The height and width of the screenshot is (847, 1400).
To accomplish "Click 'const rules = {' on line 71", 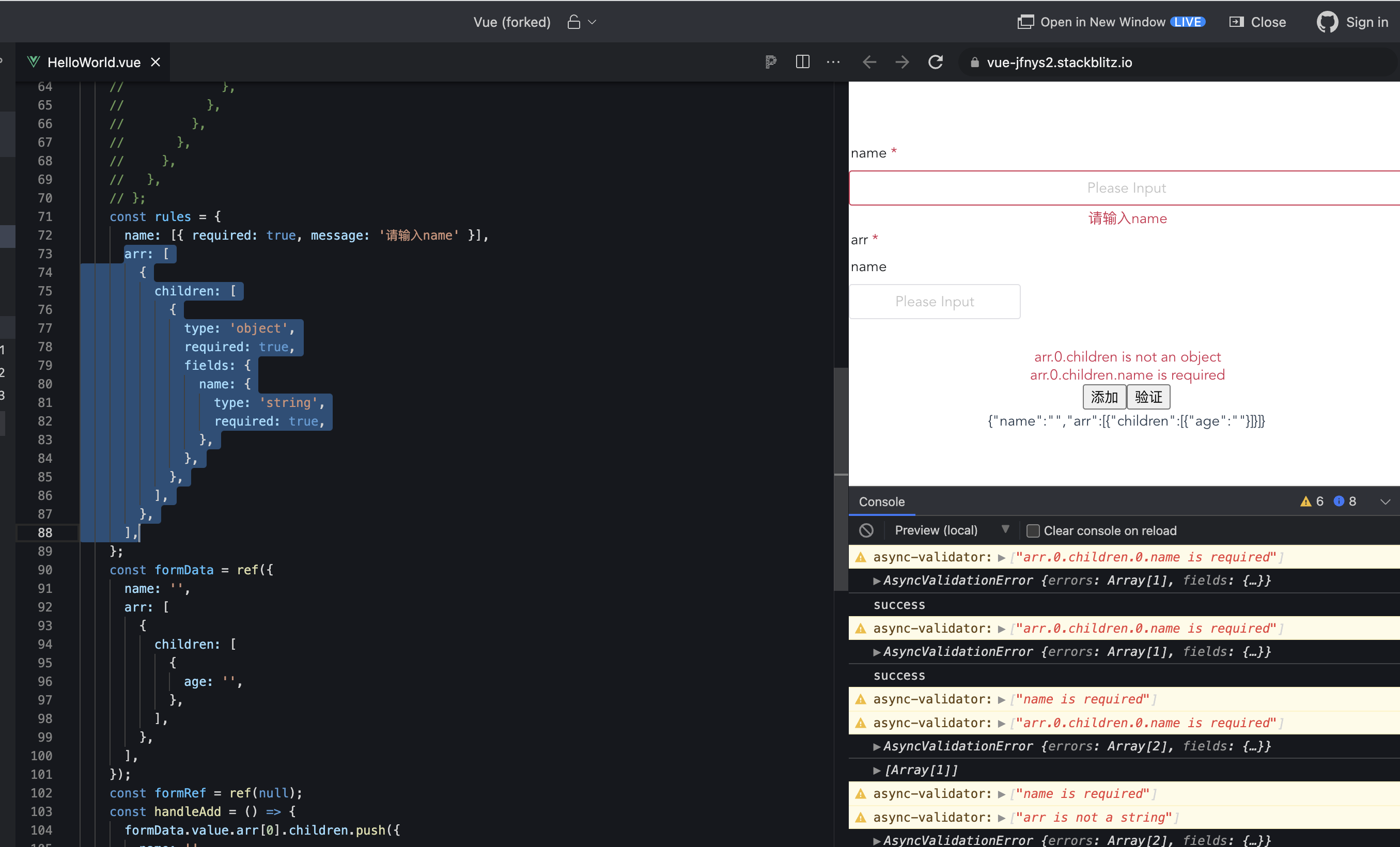I will 165,217.
